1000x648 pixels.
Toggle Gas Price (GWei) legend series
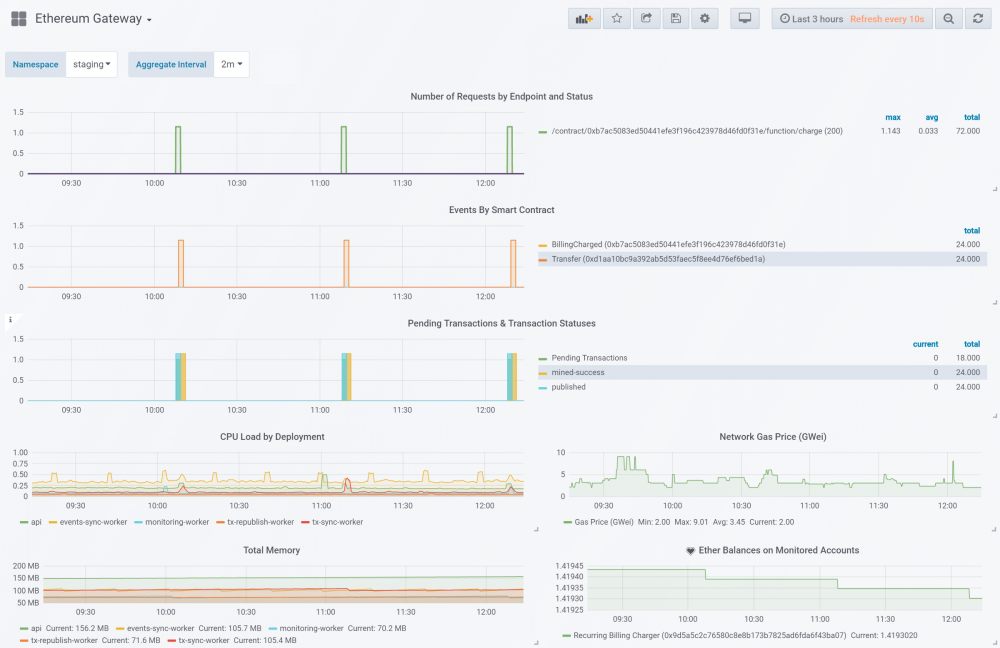(x=604, y=522)
